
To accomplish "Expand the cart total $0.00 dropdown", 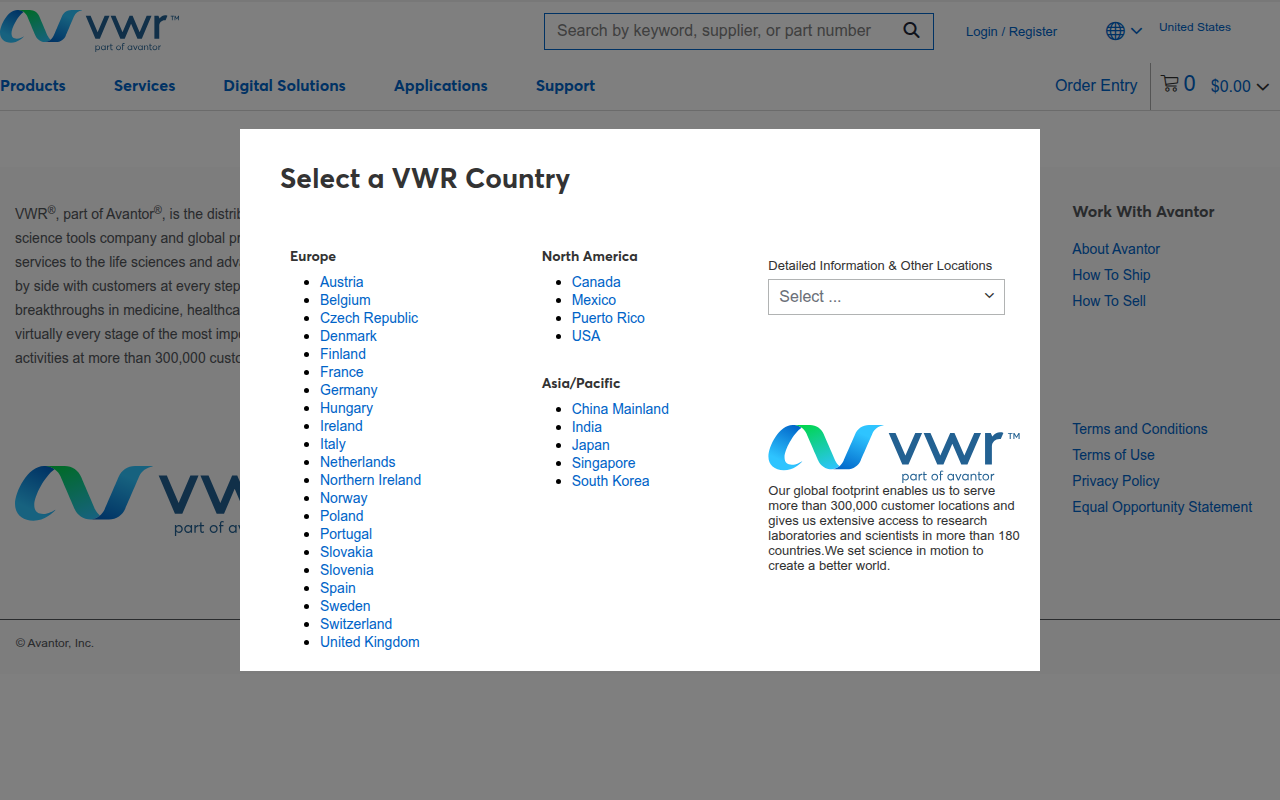I will point(1240,86).
